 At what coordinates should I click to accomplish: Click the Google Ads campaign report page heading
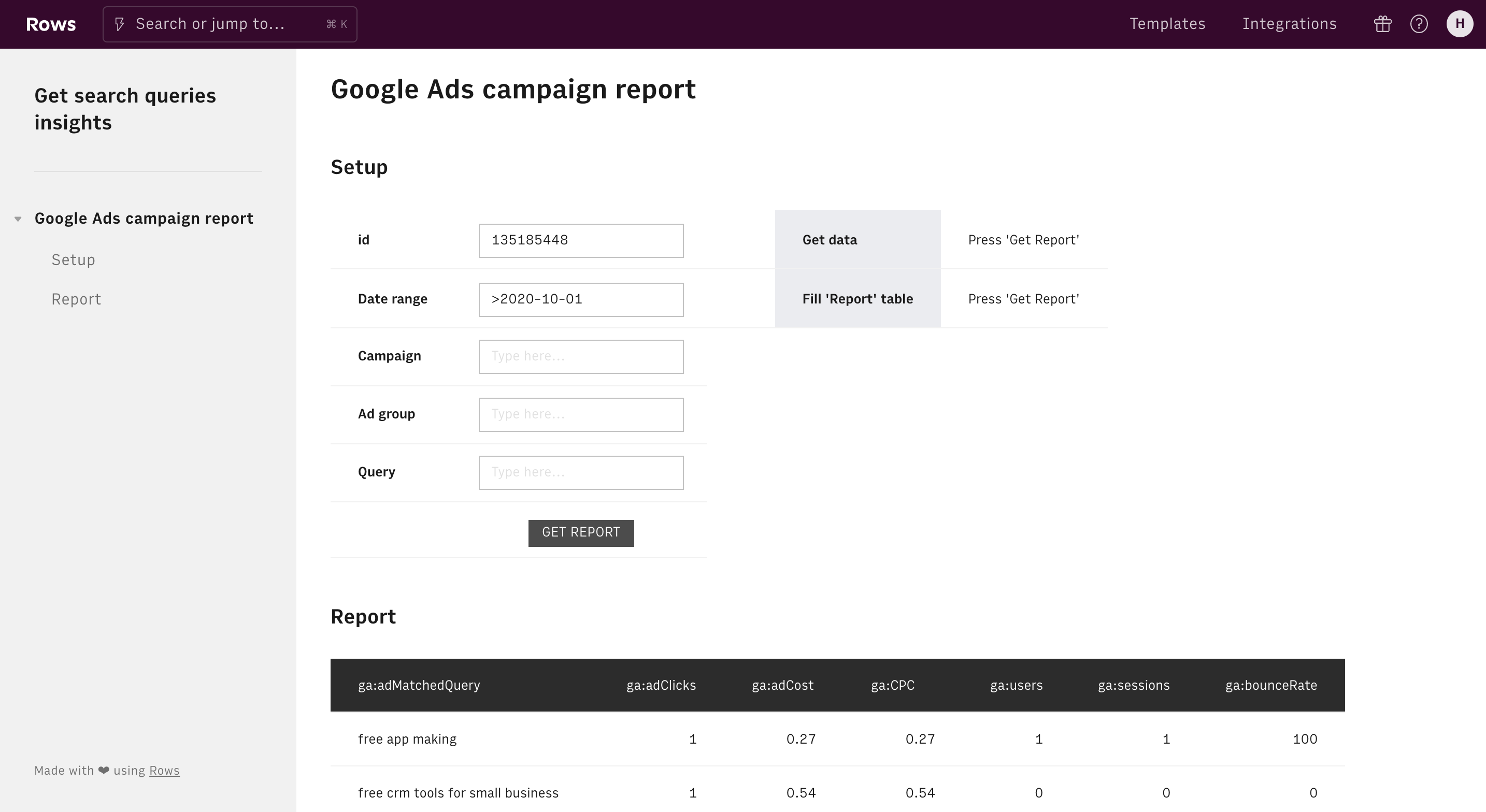513,90
